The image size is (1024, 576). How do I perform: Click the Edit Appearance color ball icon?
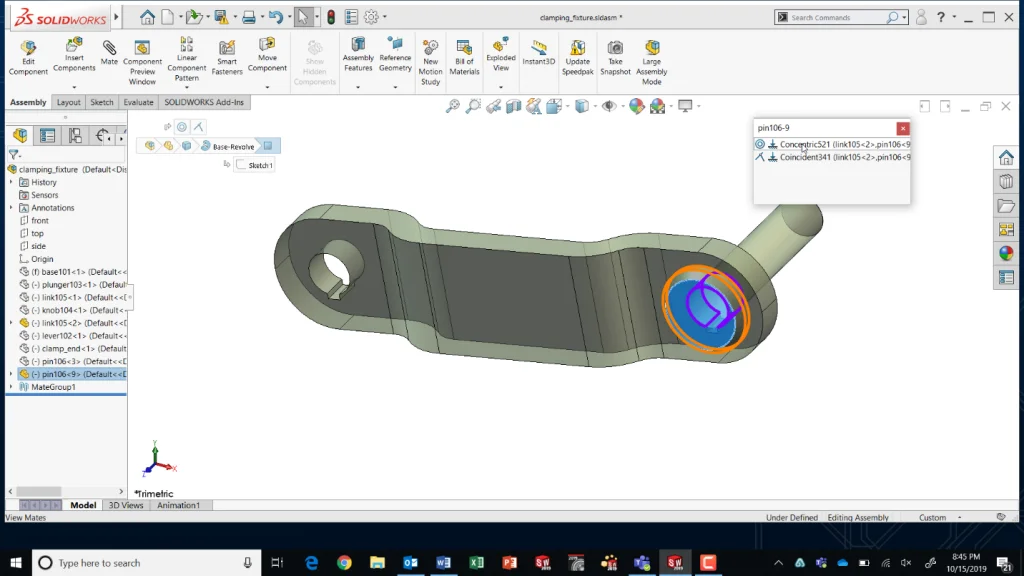636,106
